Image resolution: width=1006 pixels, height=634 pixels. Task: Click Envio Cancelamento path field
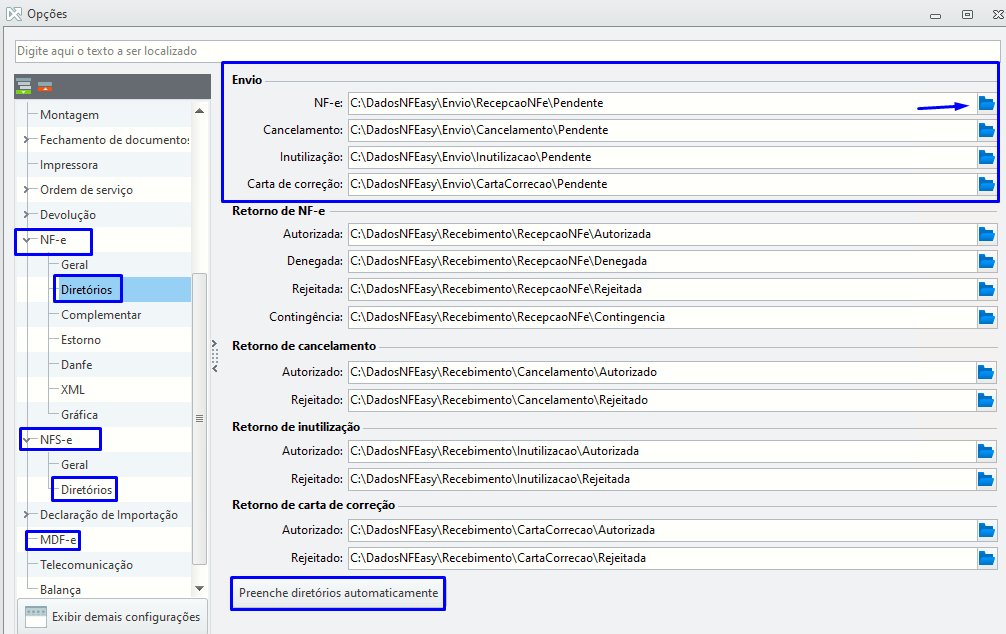tap(662, 130)
